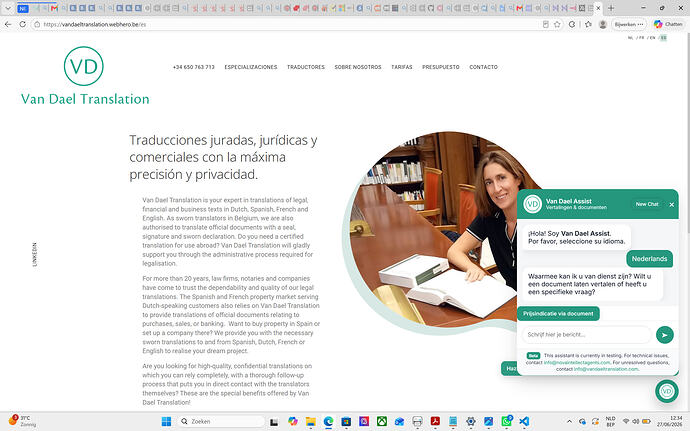The height and width of the screenshot is (431, 690).
Task: Click the battery icon in system tray
Action: [646, 421]
